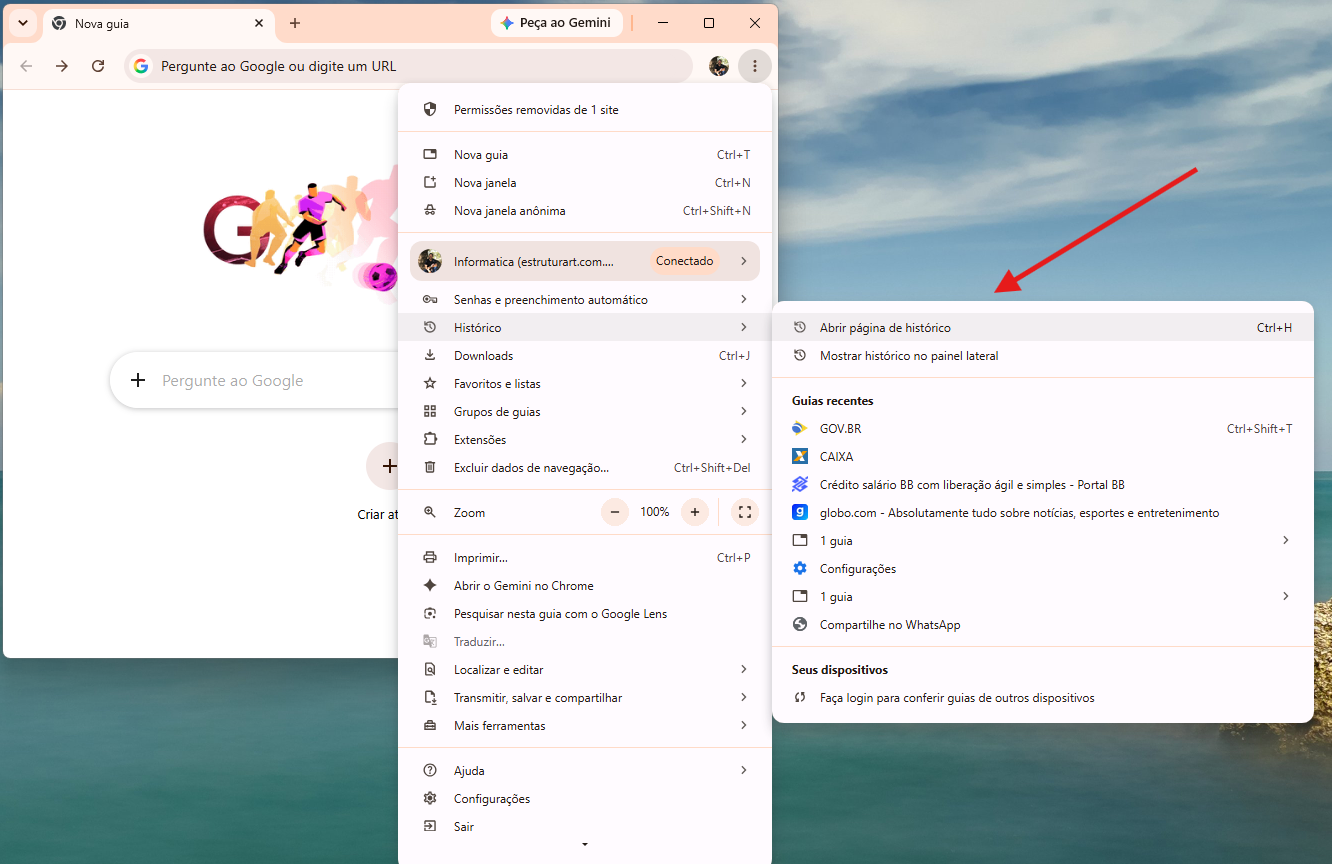Click the Google football doodle
Image resolution: width=1332 pixels, height=864 pixels.
(x=300, y=233)
